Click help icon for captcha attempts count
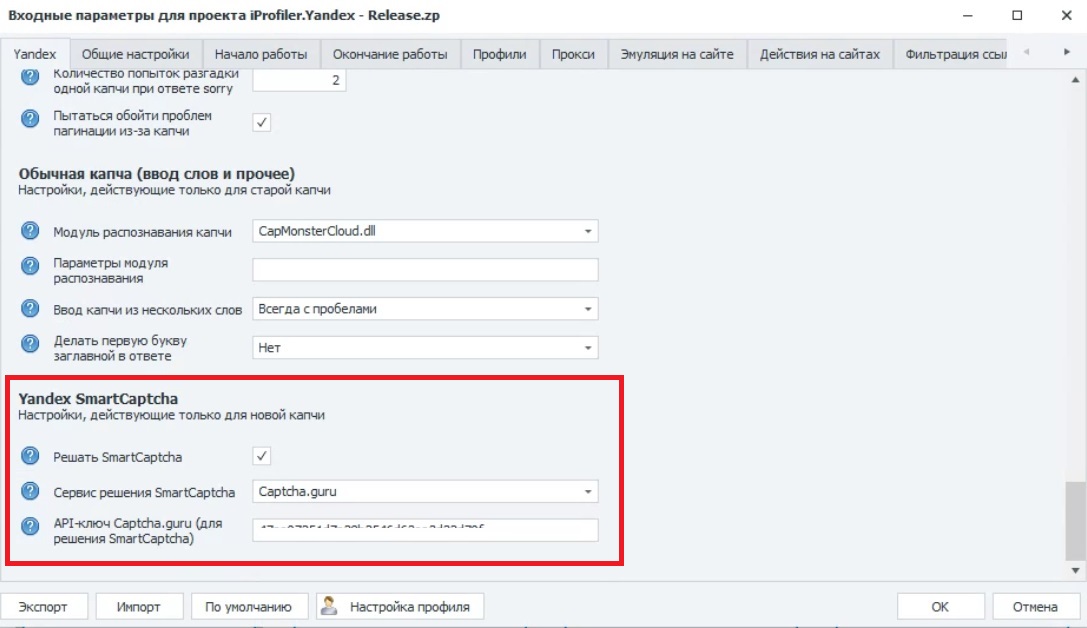The height and width of the screenshot is (628, 1087). 30,76
